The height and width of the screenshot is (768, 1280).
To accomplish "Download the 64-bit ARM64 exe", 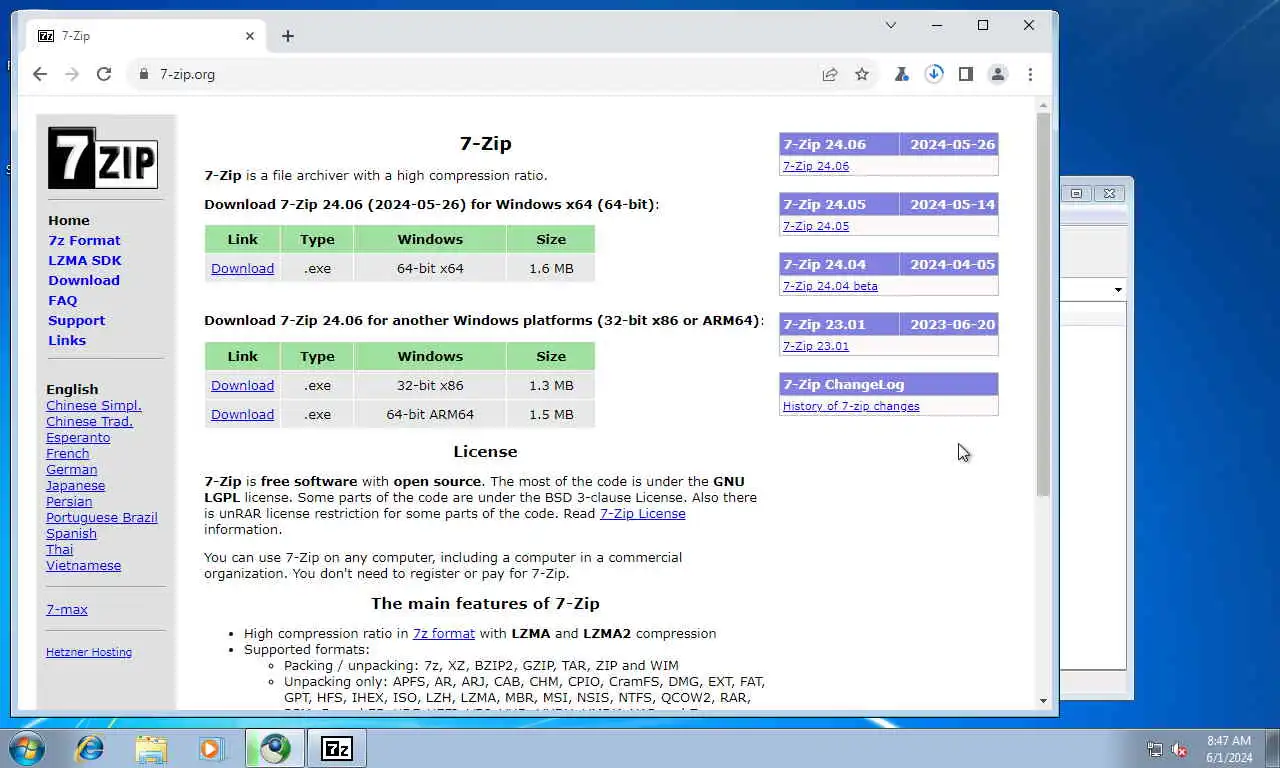I will (242, 414).
